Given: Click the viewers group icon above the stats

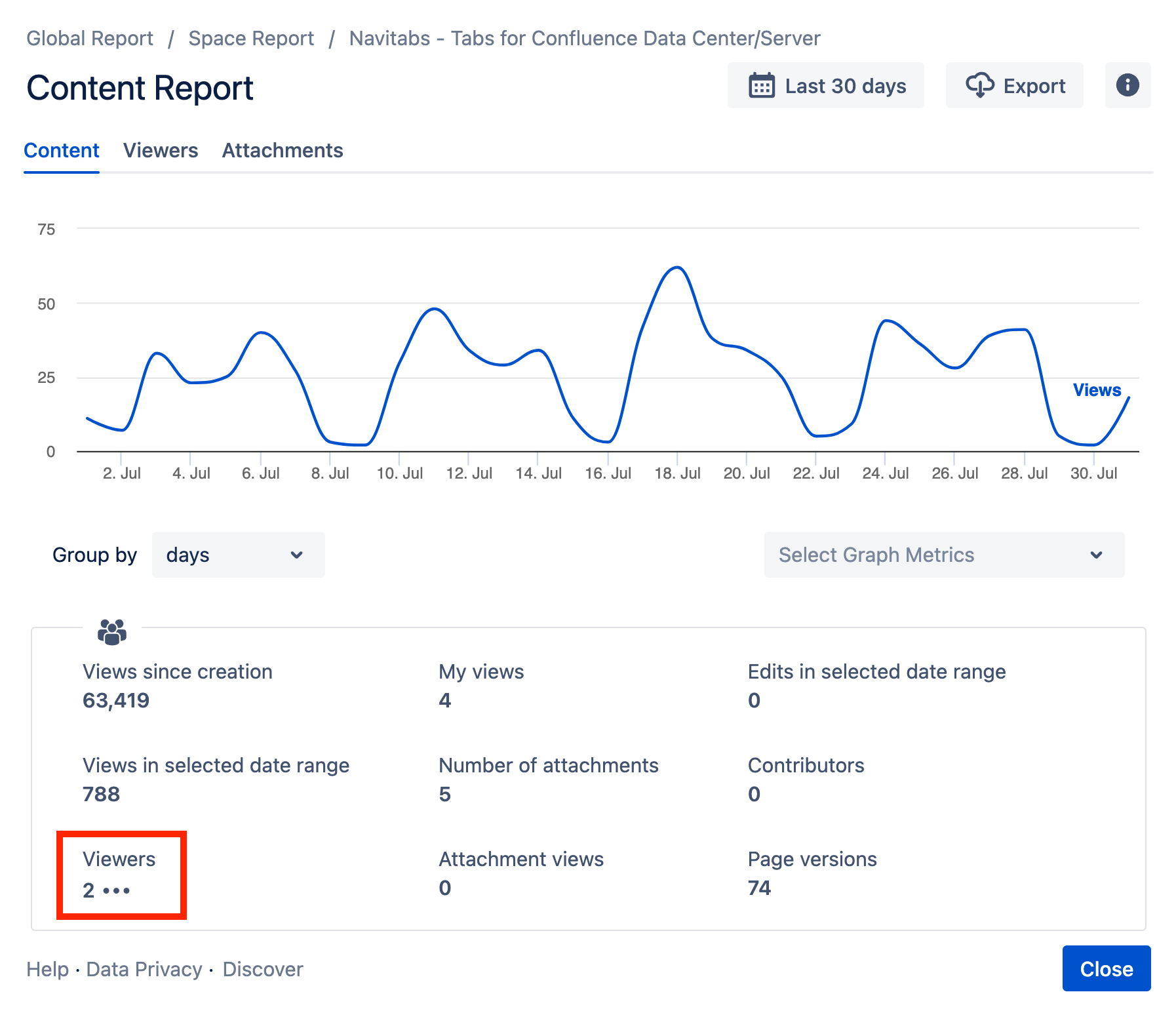Looking at the screenshot, I should pyautogui.click(x=111, y=631).
